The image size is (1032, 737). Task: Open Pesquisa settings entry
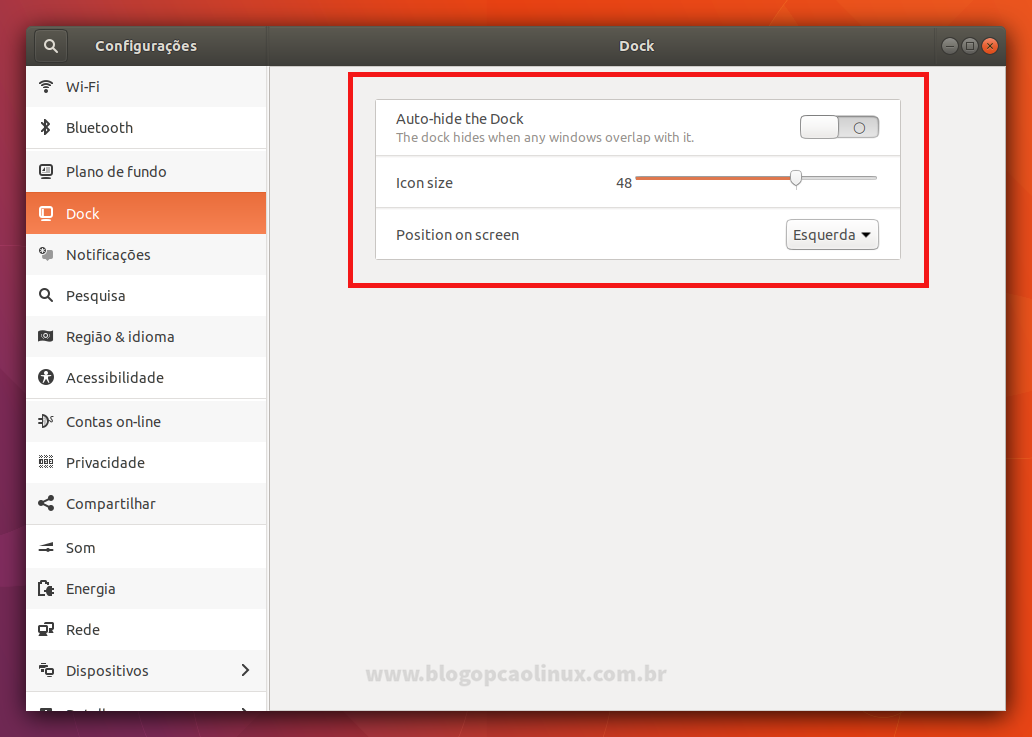(146, 295)
